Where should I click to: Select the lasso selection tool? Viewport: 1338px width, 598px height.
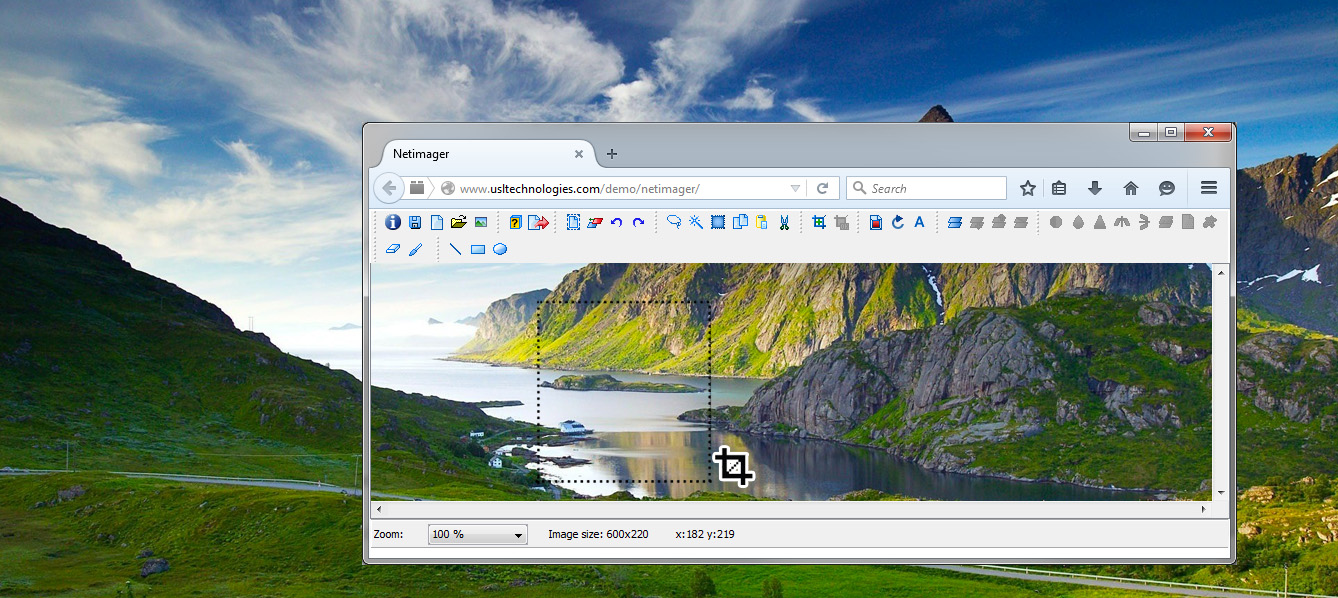[x=674, y=222]
